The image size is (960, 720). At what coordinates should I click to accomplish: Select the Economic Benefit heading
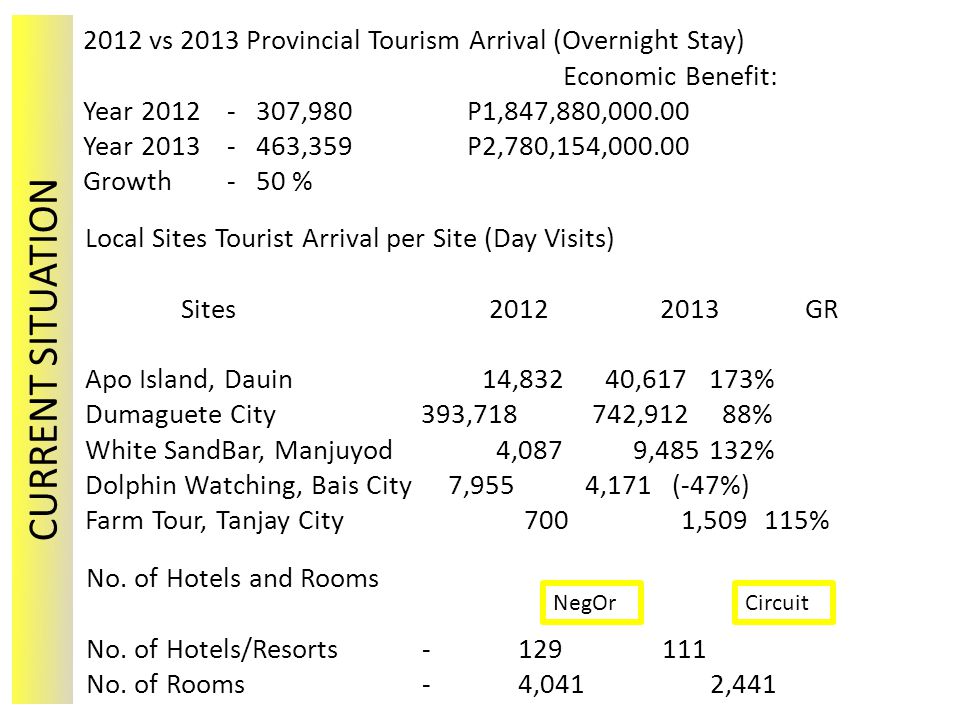670,77
